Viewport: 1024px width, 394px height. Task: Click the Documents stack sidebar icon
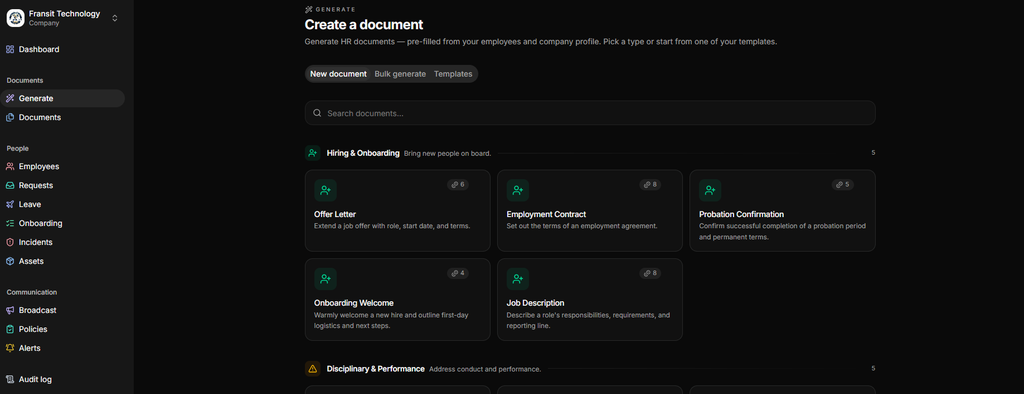pos(10,118)
